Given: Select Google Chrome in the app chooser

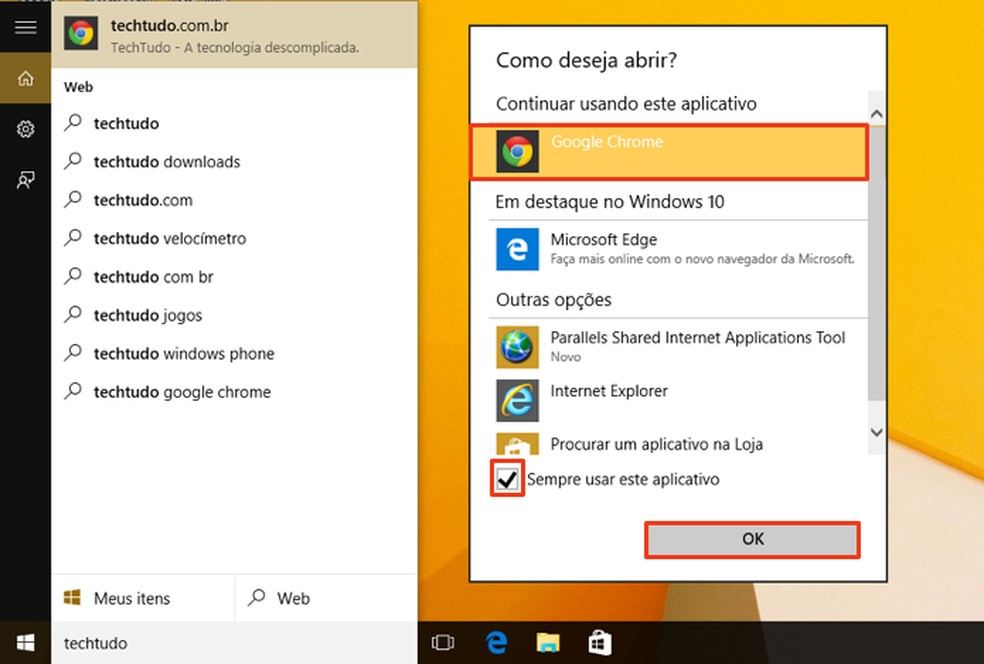Looking at the screenshot, I should (x=668, y=152).
